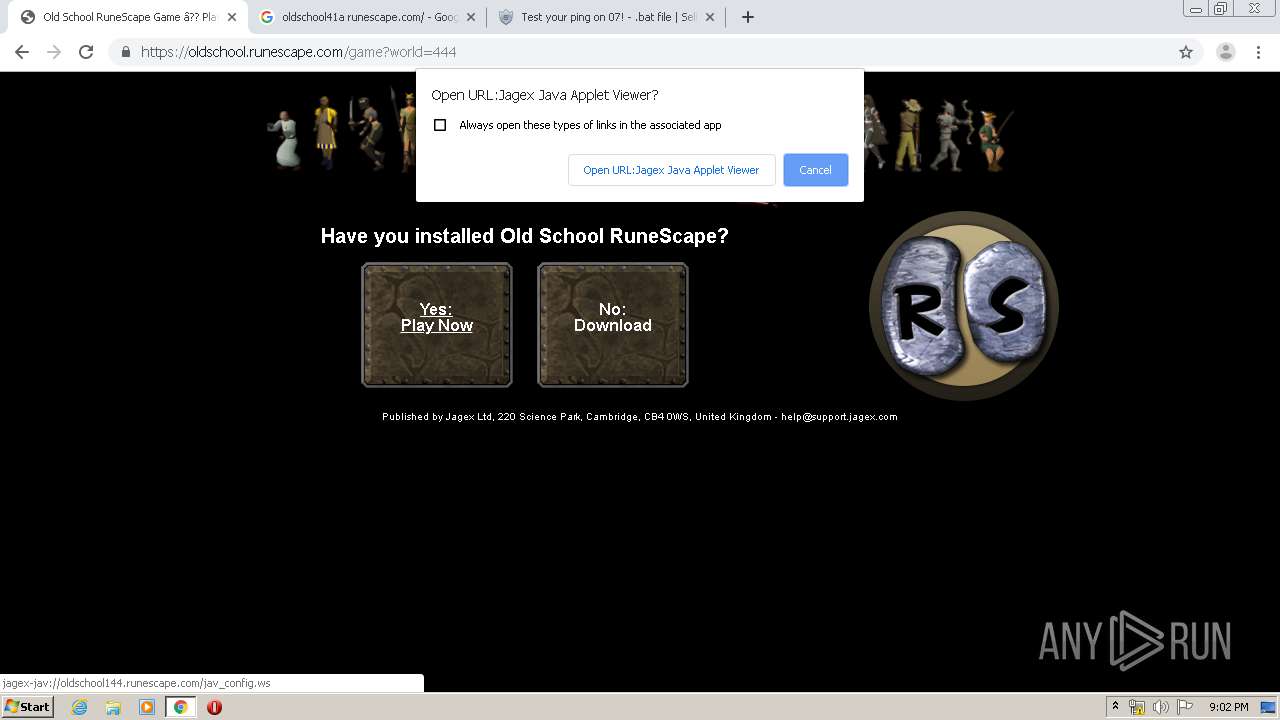Switch to Test your ping on 07 tab
Screen dimensions: 1280x720
click(x=607, y=17)
